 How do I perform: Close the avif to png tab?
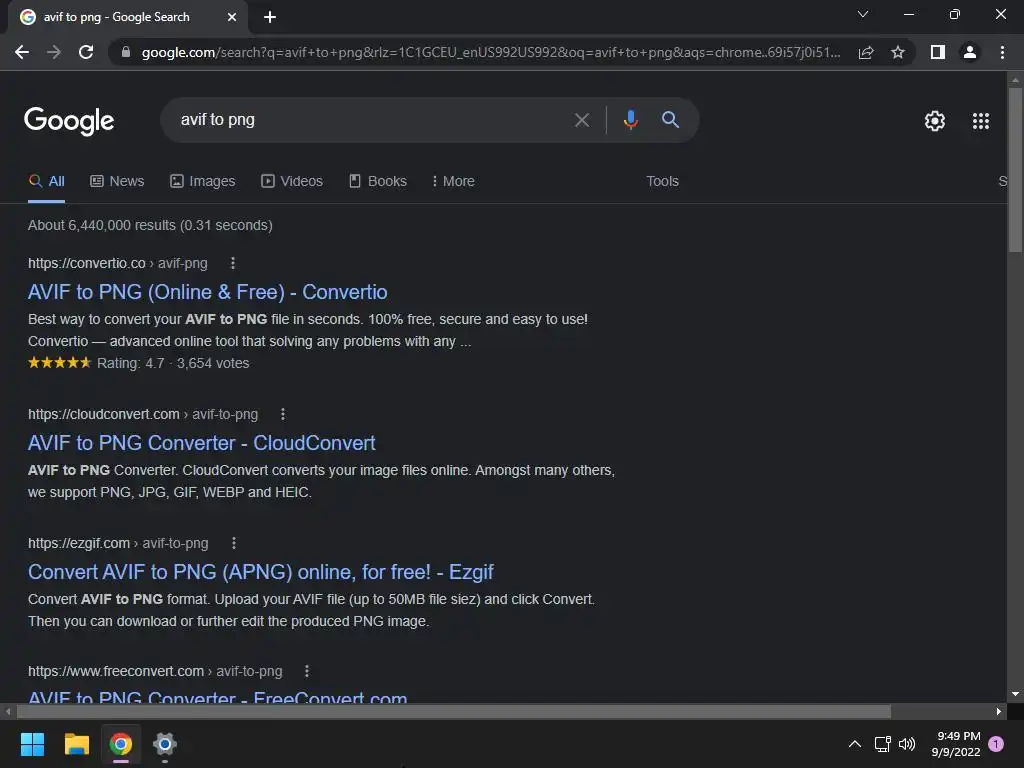point(232,18)
